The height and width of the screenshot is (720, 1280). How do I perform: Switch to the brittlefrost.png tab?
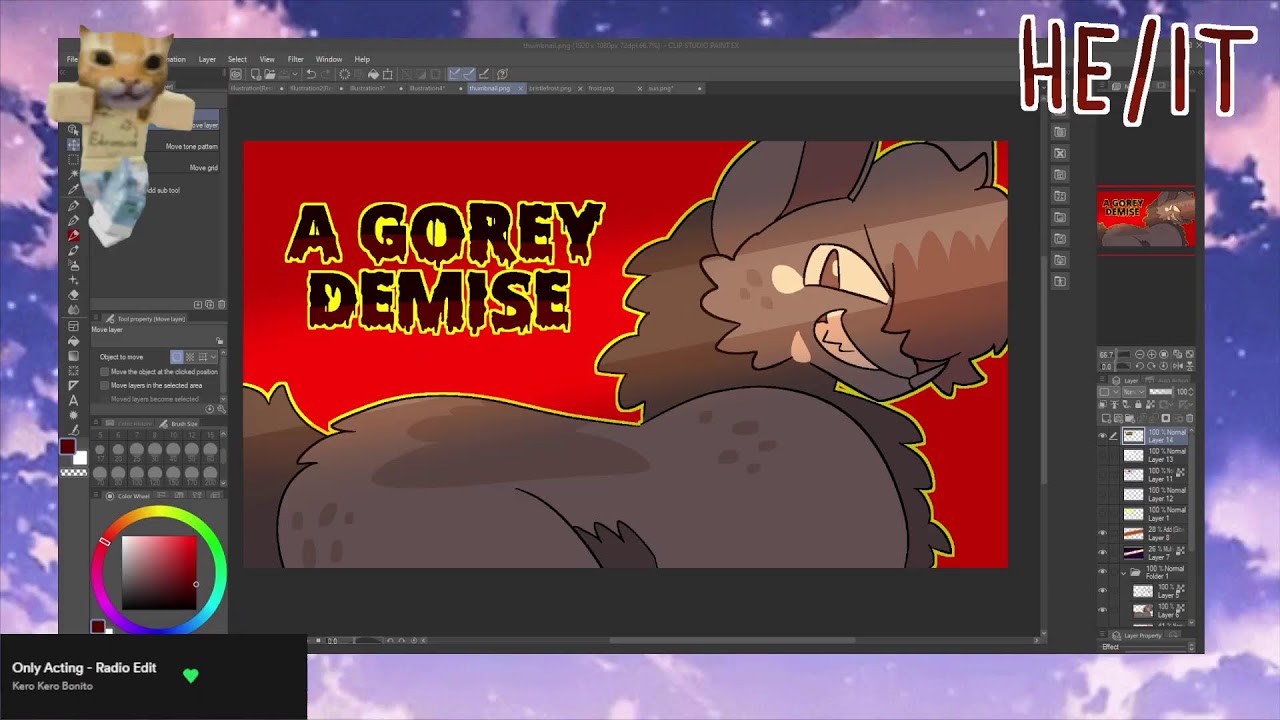click(x=550, y=88)
